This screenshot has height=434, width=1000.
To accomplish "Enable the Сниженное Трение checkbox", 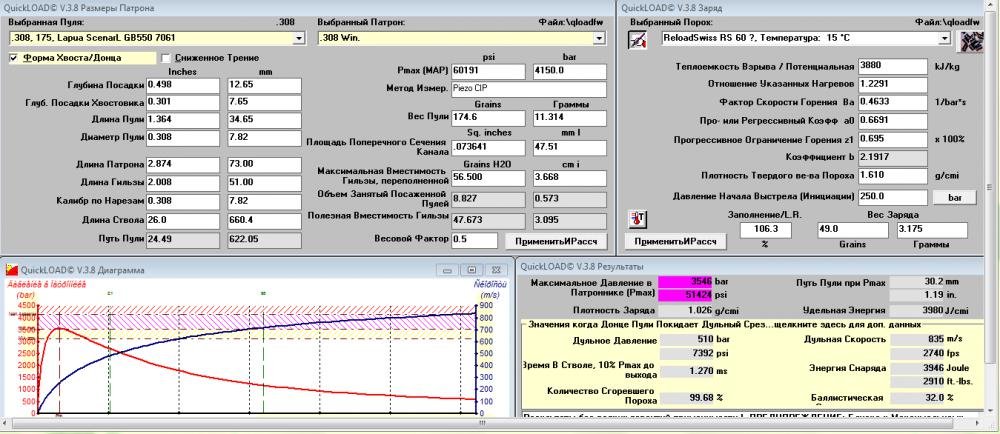I will (166, 58).
